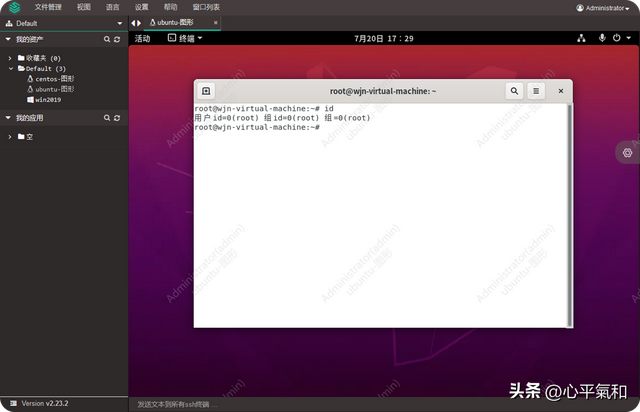Expand the 收藏夹 (0) folder
The width and height of the screenshot is (640, 412).
click(10, 58)
